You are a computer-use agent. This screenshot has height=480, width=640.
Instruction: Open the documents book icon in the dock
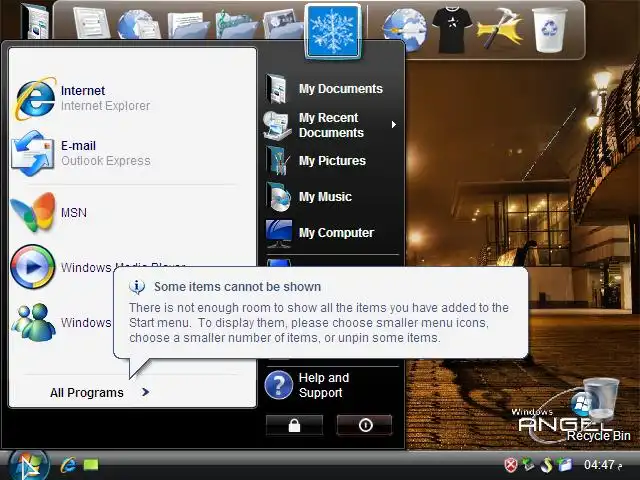click(36, 21)
